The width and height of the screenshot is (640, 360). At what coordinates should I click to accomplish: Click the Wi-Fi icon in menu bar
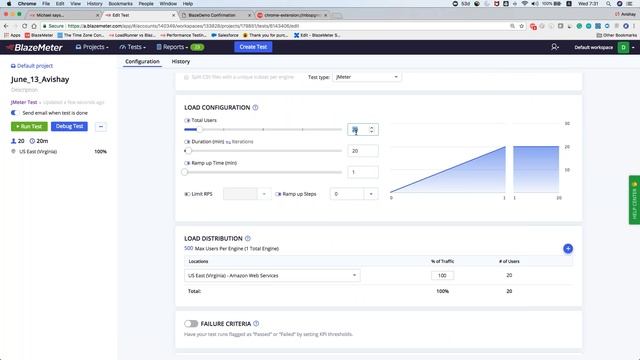pos(524,4)
